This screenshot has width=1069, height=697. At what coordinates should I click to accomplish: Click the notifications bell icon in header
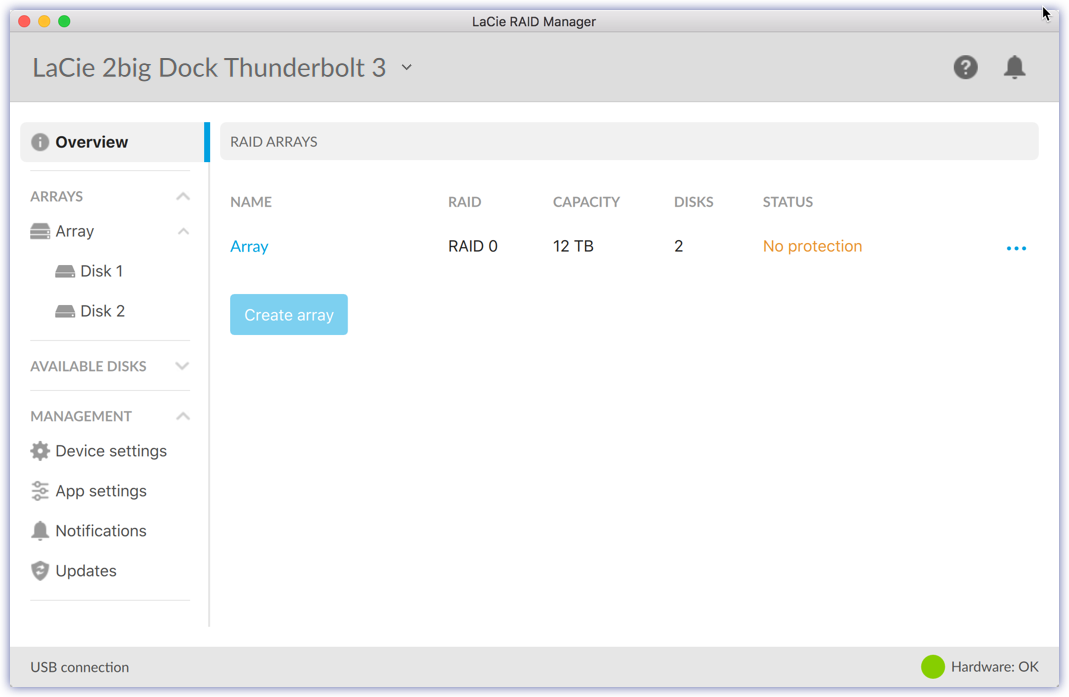[x=1014, y=67]
